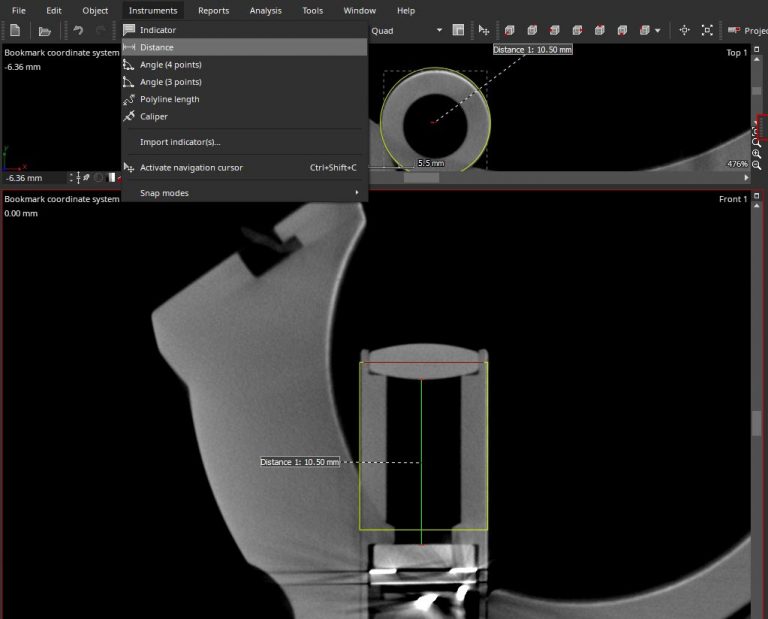768x619 pixels.
Task: Click the fit-to-view focus toolbar icon
Action: tap(707, 30)
